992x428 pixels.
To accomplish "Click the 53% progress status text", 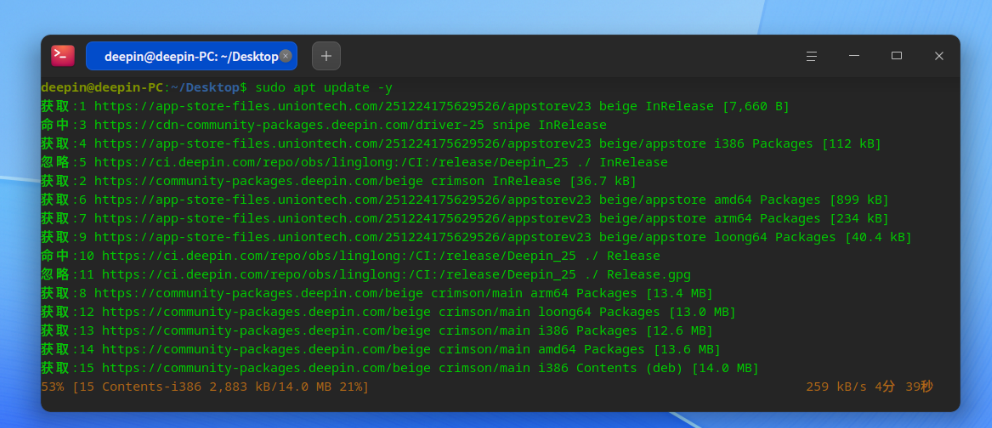I will coord(204,386).
